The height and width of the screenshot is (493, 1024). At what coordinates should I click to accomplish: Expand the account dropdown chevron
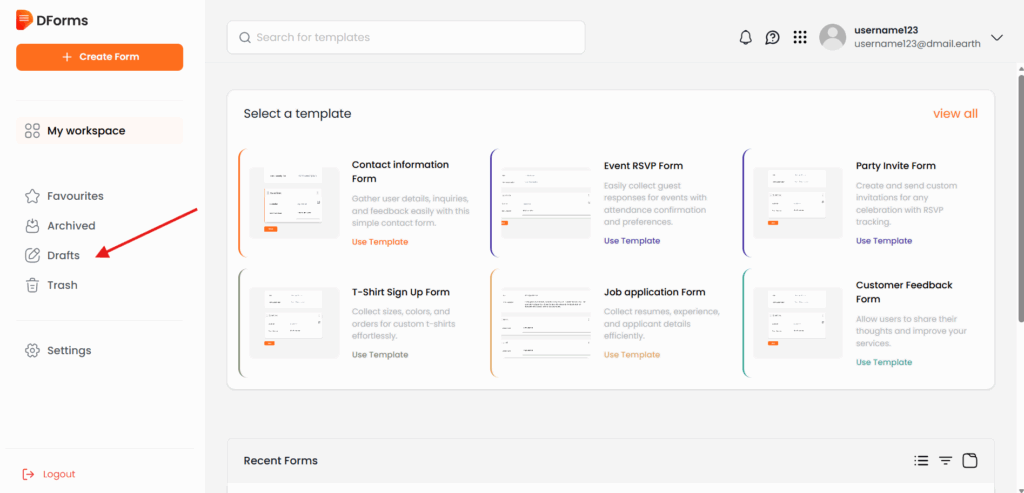996,38
